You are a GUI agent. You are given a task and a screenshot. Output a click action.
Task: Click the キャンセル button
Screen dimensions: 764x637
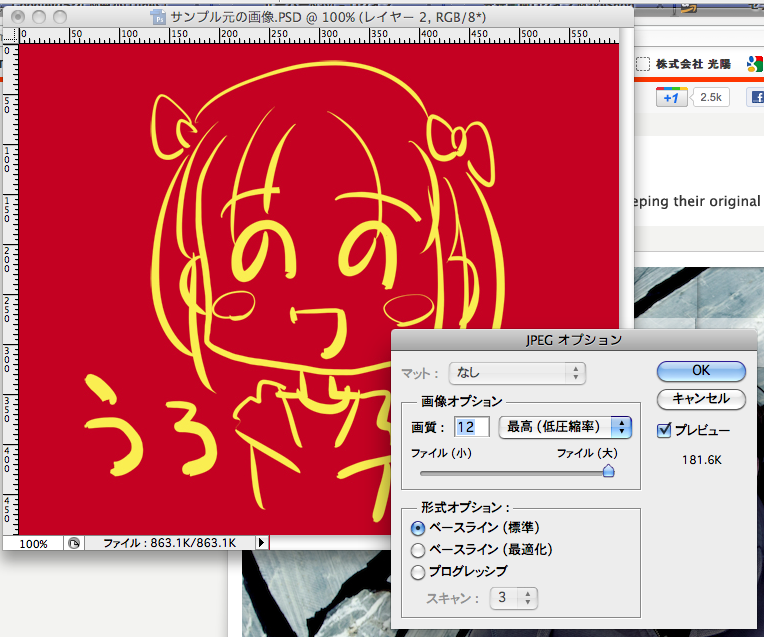coord(701,399)
